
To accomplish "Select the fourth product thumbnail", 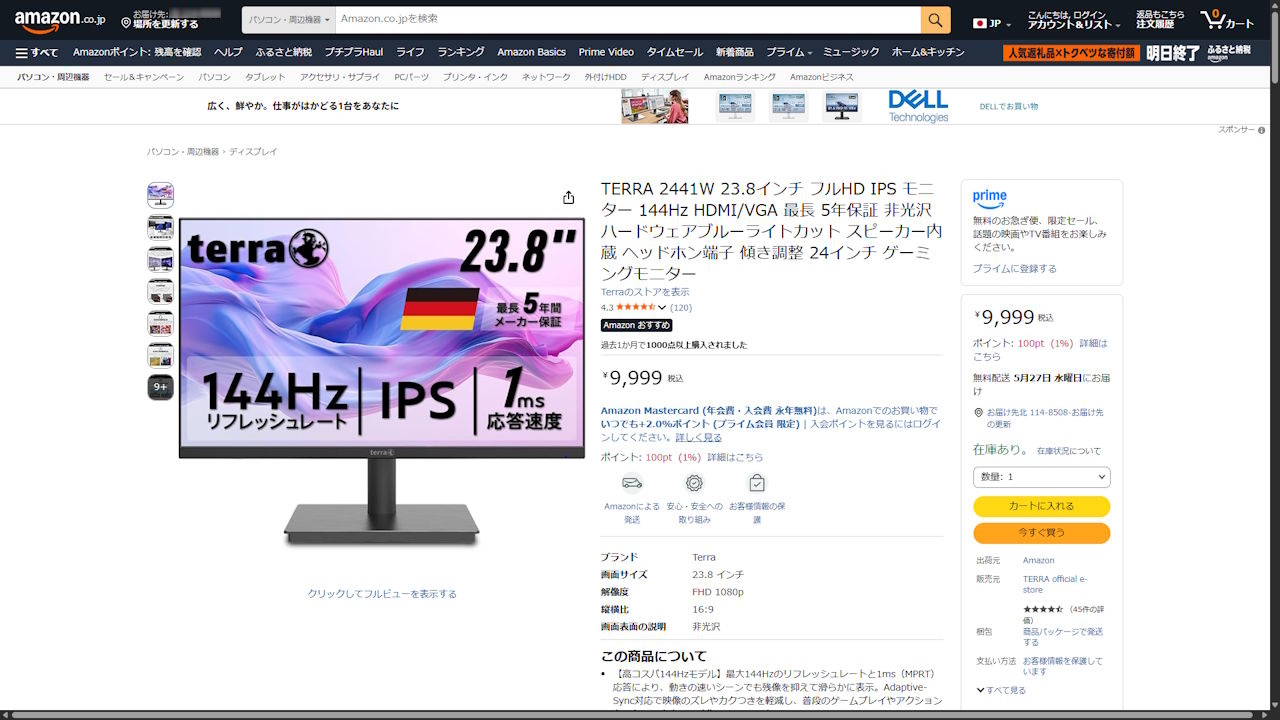I will pyautogui.click(x=160, y=291).
